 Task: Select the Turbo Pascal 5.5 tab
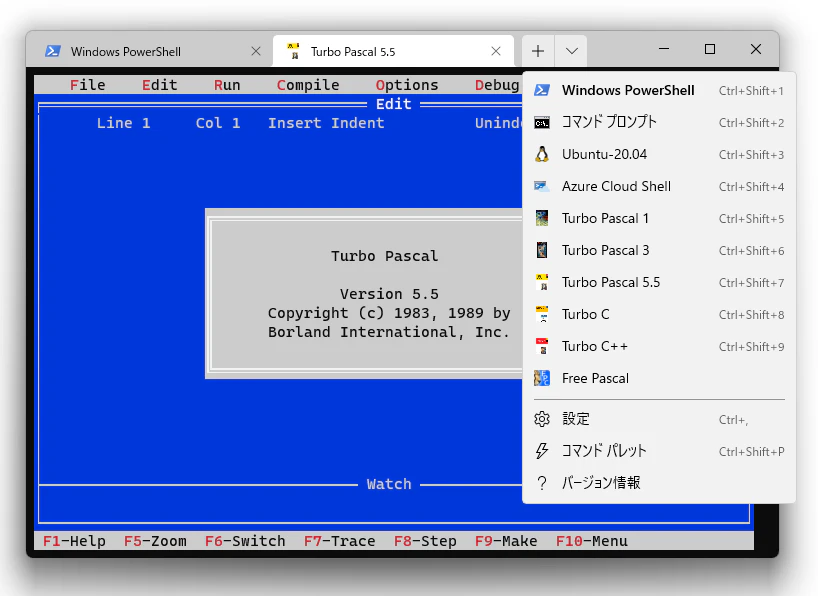[393, 51]
